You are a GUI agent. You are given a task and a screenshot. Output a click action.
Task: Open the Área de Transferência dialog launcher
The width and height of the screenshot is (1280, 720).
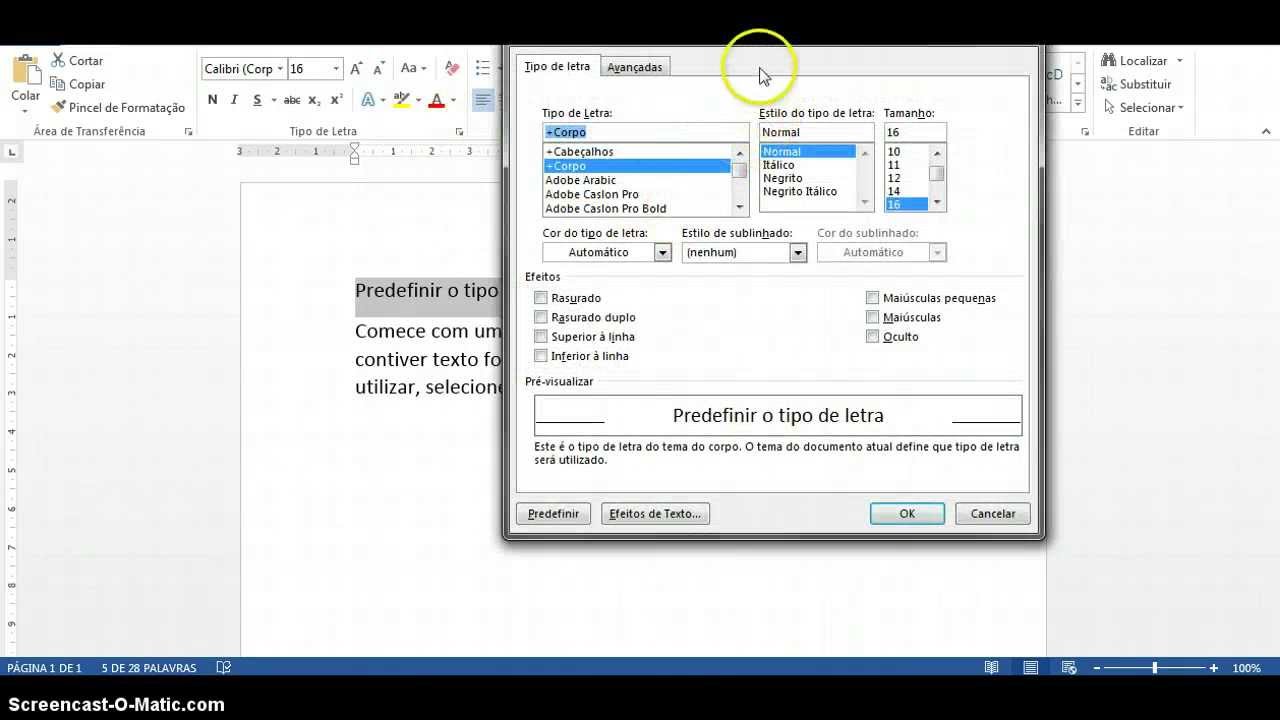(x=188, y=132)
